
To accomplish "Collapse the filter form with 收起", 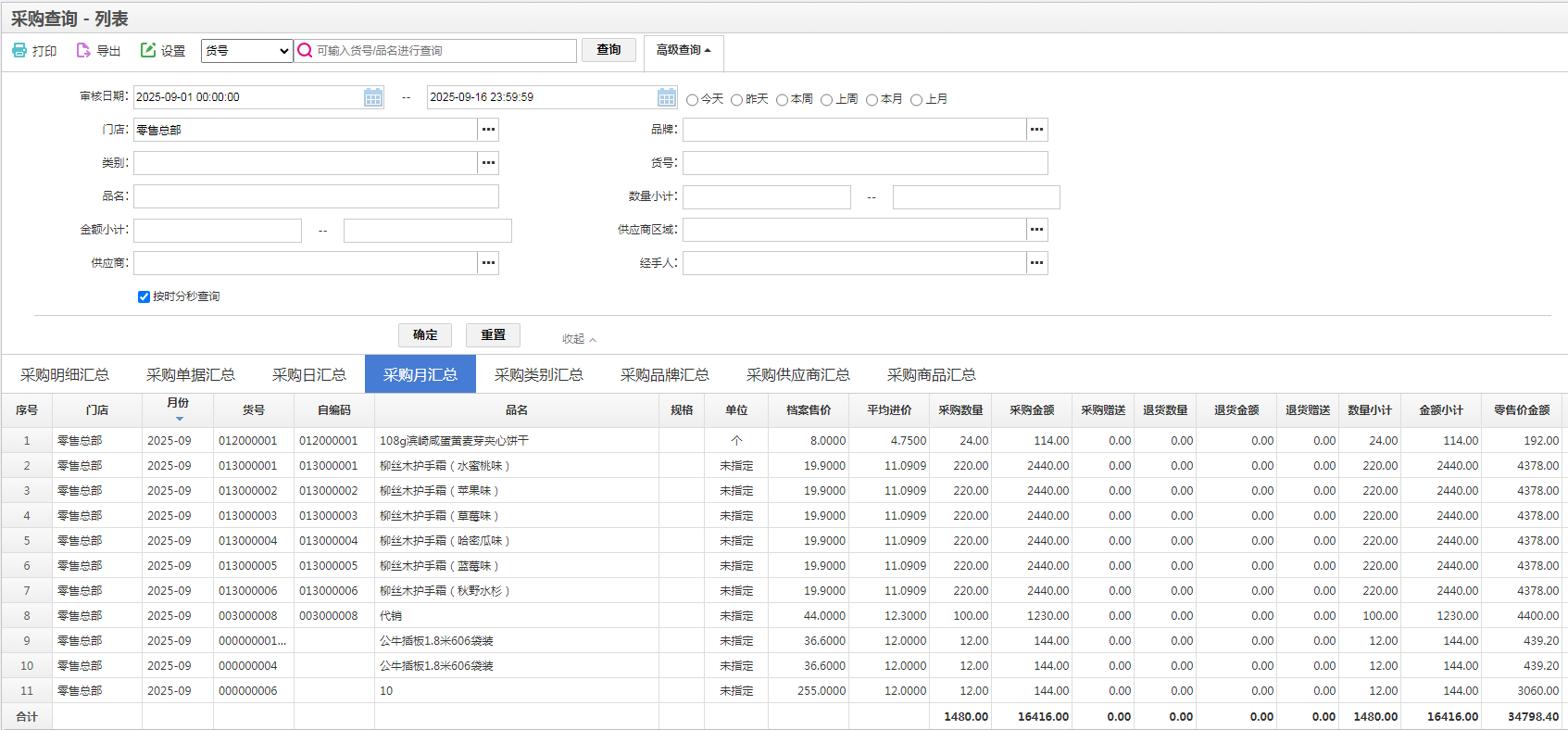I will coord(579,339).
